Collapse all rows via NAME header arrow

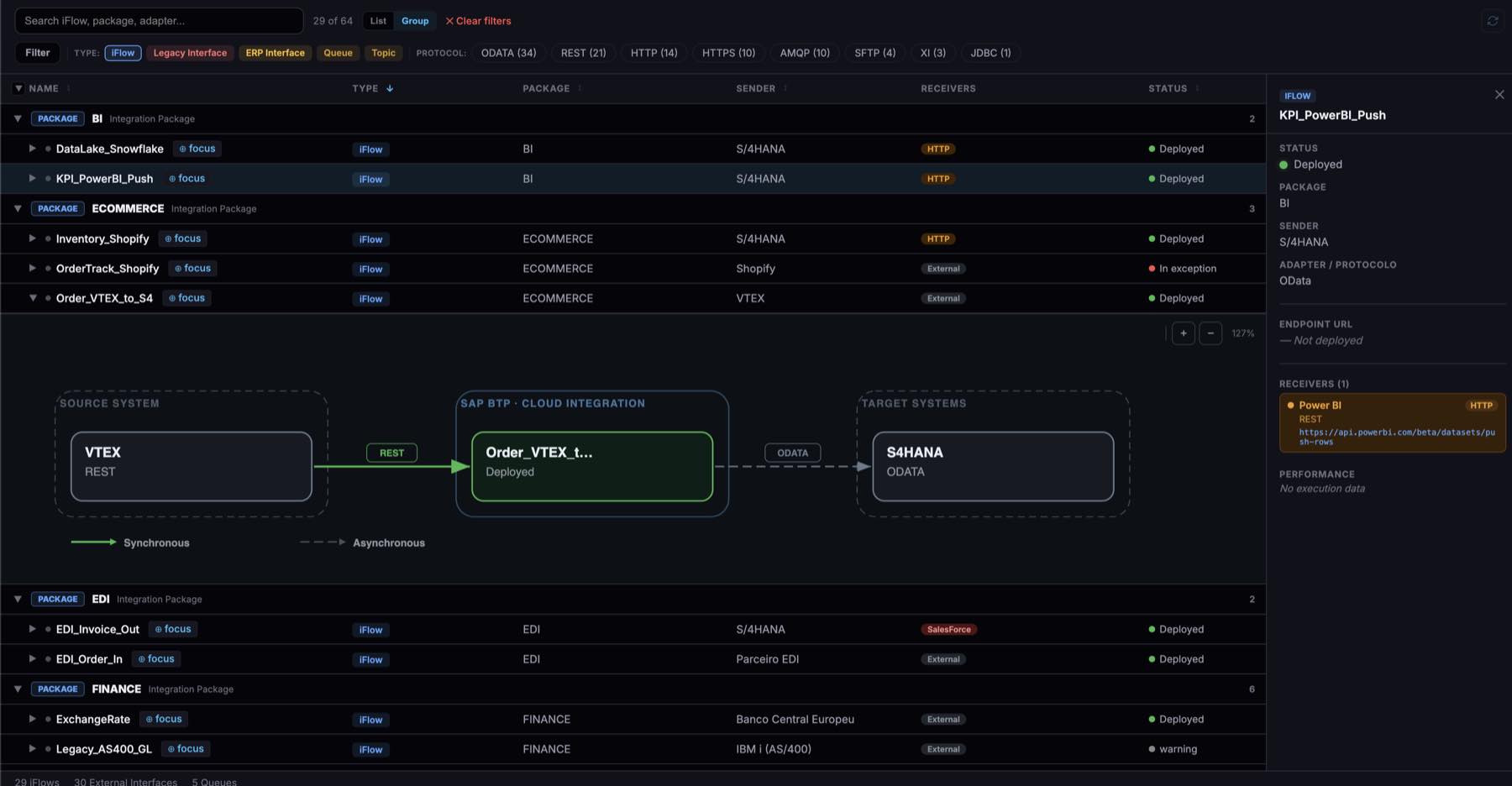(18, 88)
